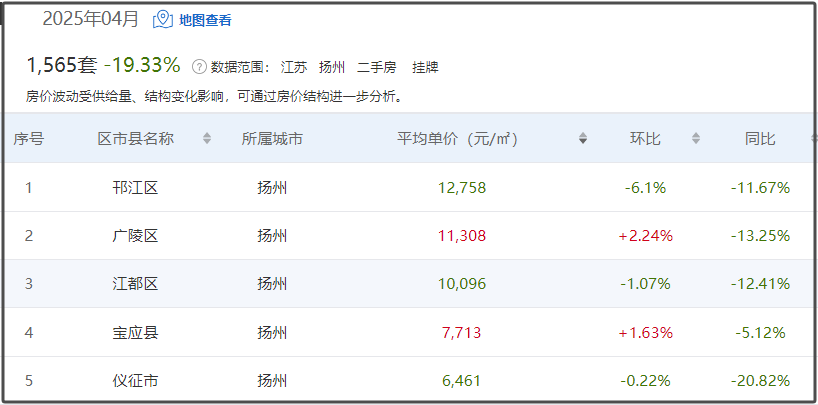
Task: Click the 所属城市 column header
Action: [272, 139]
